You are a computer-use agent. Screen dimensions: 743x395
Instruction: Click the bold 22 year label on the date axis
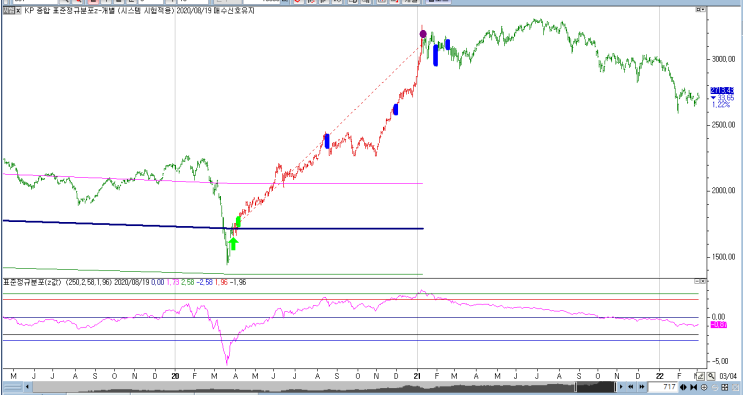[660, 376]
